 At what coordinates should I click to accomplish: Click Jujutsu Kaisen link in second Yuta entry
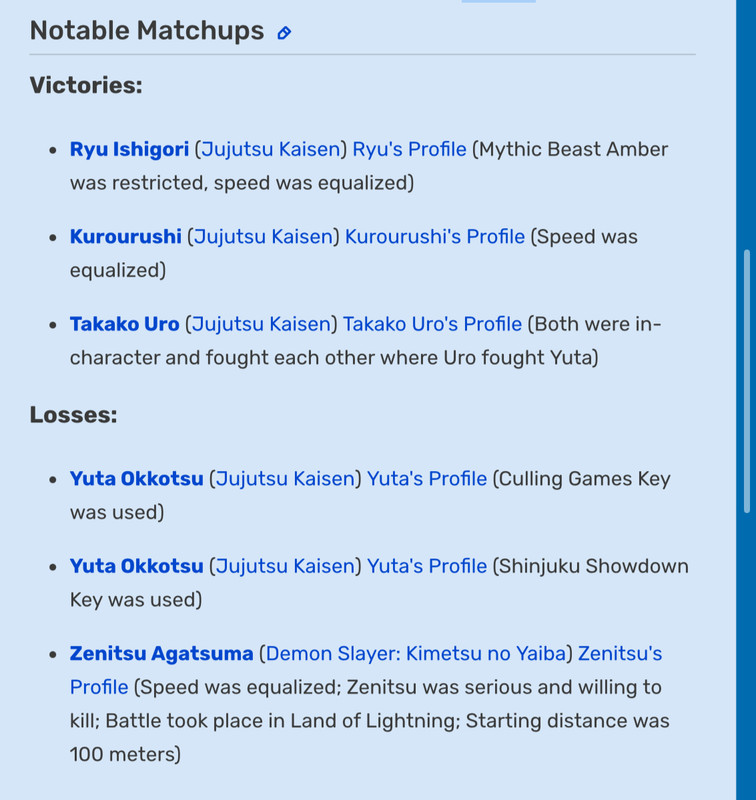[285, 566]
